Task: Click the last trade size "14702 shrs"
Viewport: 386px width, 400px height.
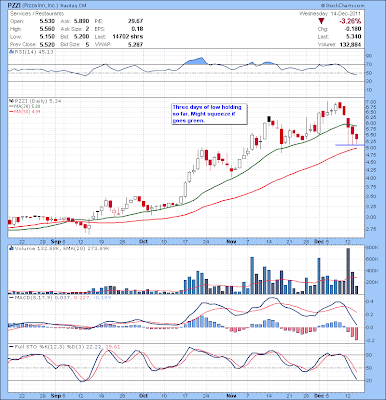Action: [x=128, y=37]
